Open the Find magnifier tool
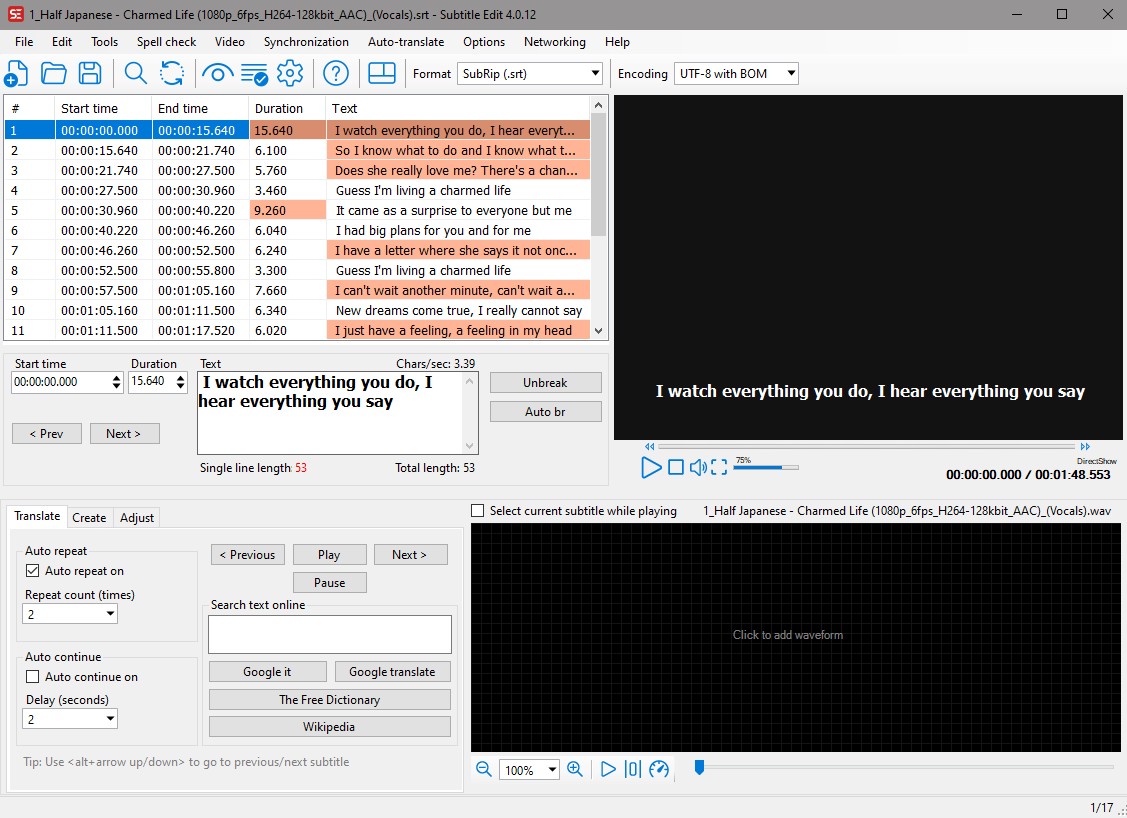The height and width of the screenshot is (818, 1127). pyautogui.click(x=135, y=73)
